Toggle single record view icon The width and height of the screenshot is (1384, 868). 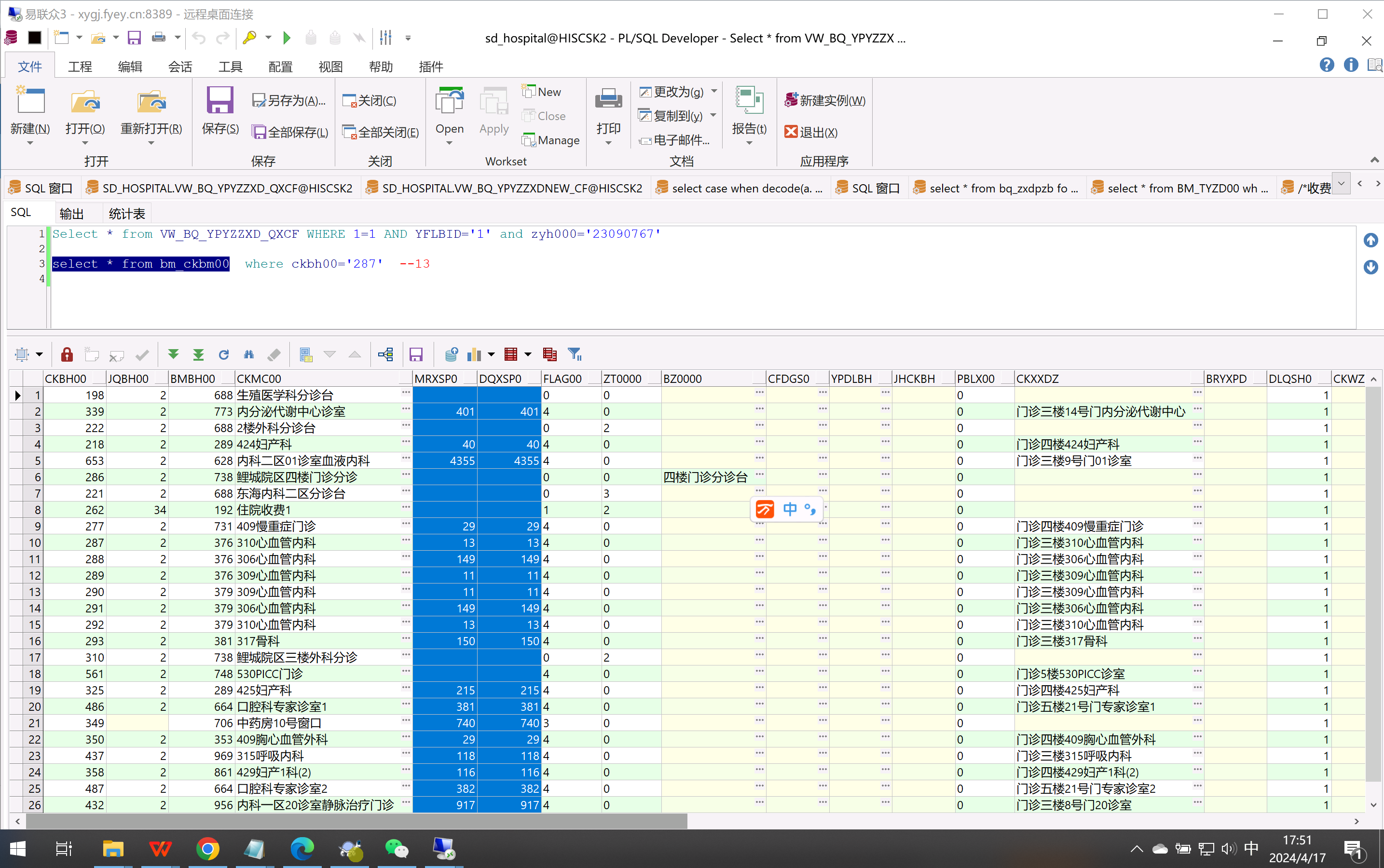tap(305, 354)
